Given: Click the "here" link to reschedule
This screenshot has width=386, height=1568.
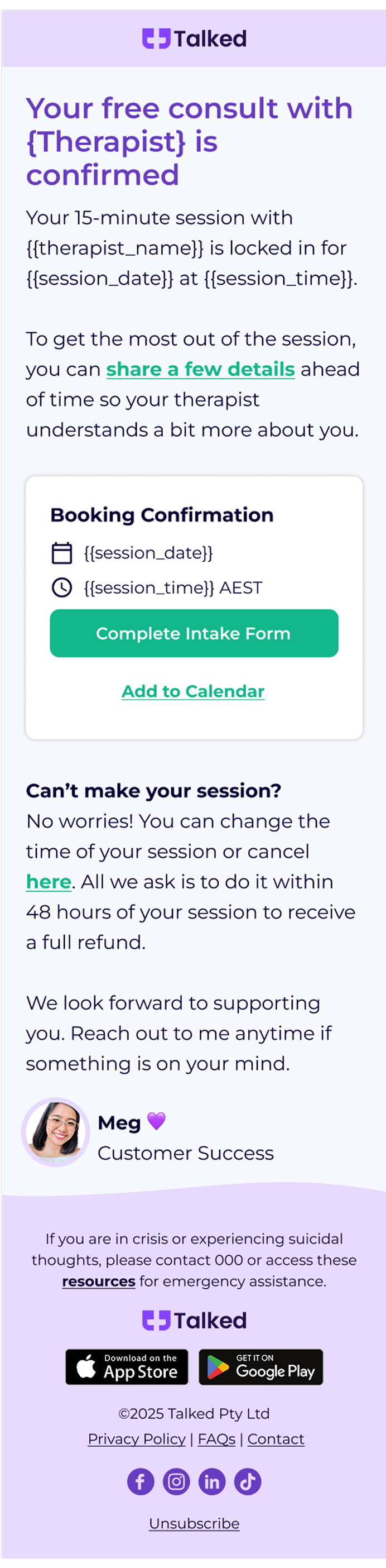Looking at the screenshot, I should click(x=49, y=882).
